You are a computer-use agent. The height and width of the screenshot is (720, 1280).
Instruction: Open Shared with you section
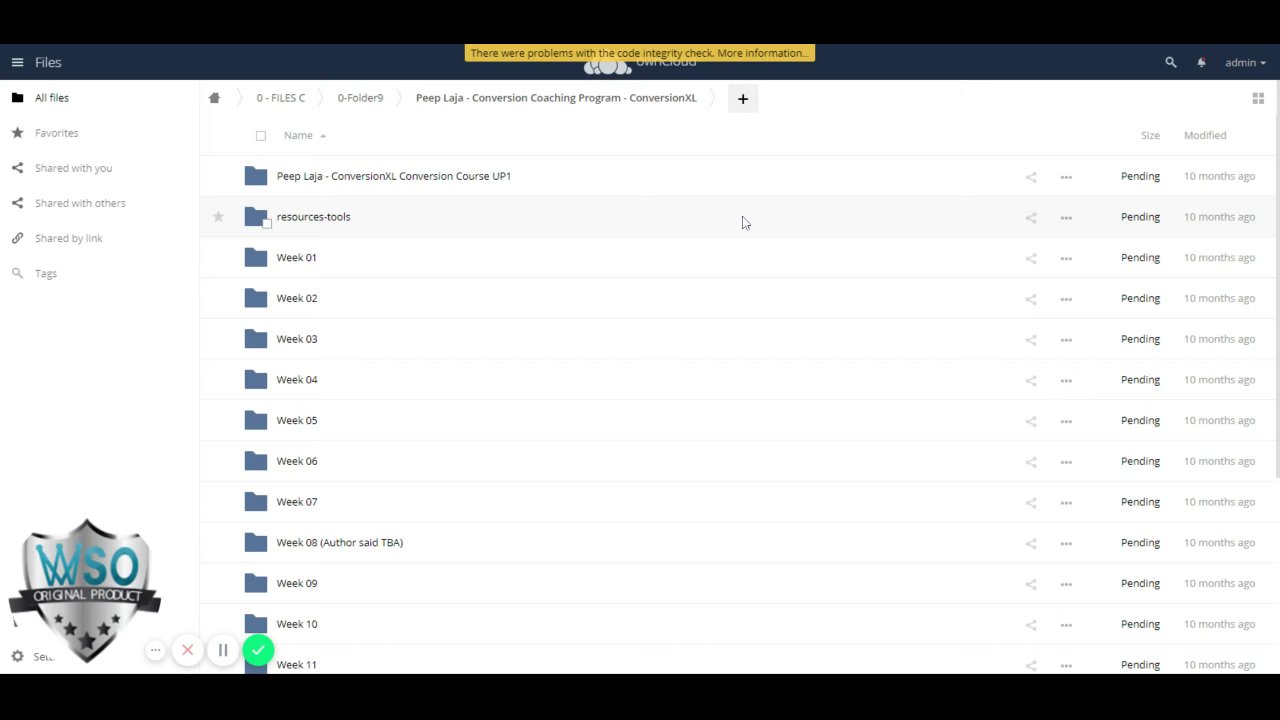pos(73,168)
